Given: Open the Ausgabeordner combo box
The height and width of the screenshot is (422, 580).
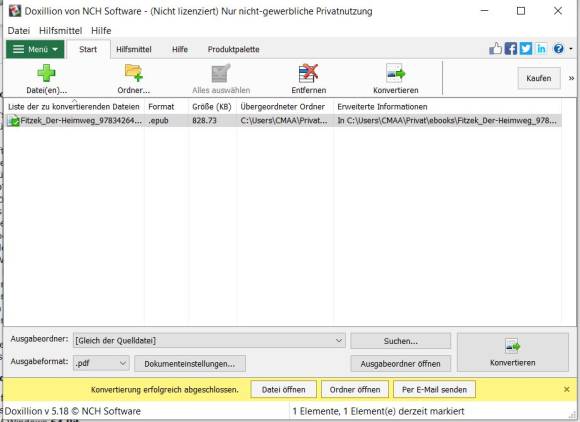Looking at the screenshot, I should pos(209,341).
